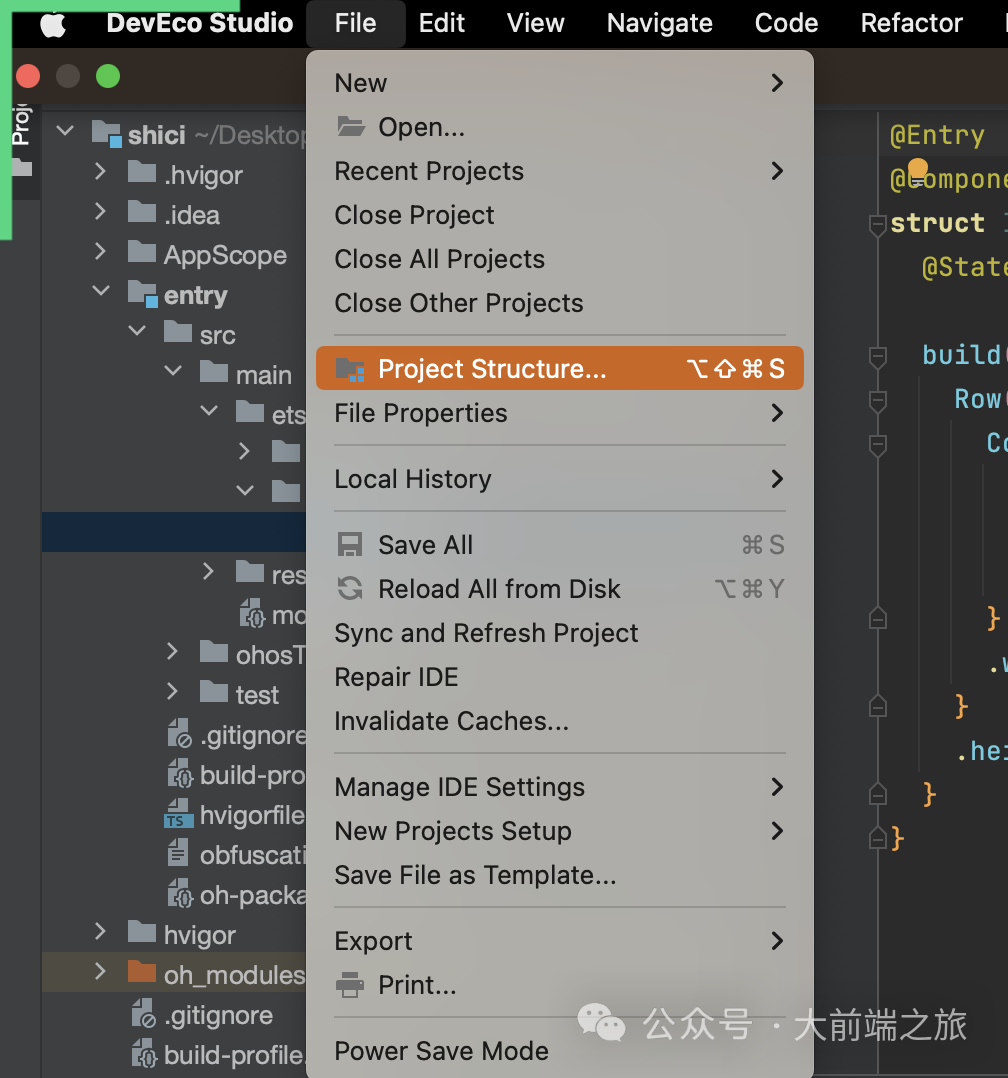The width and height of the screenshot is (1008, 1078).
Task: Select Invalidate Caches
Action: (451, 721)
